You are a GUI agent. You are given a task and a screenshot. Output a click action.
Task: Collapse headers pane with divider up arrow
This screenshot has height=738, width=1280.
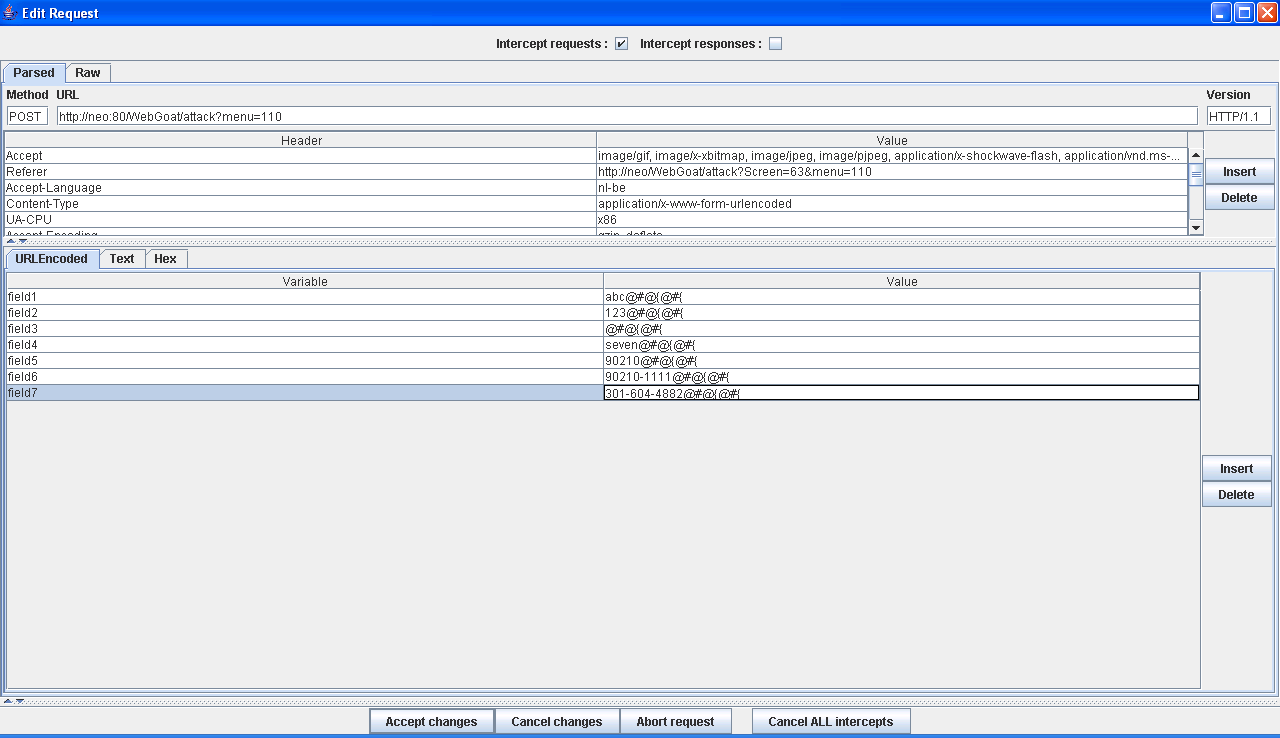11,241
